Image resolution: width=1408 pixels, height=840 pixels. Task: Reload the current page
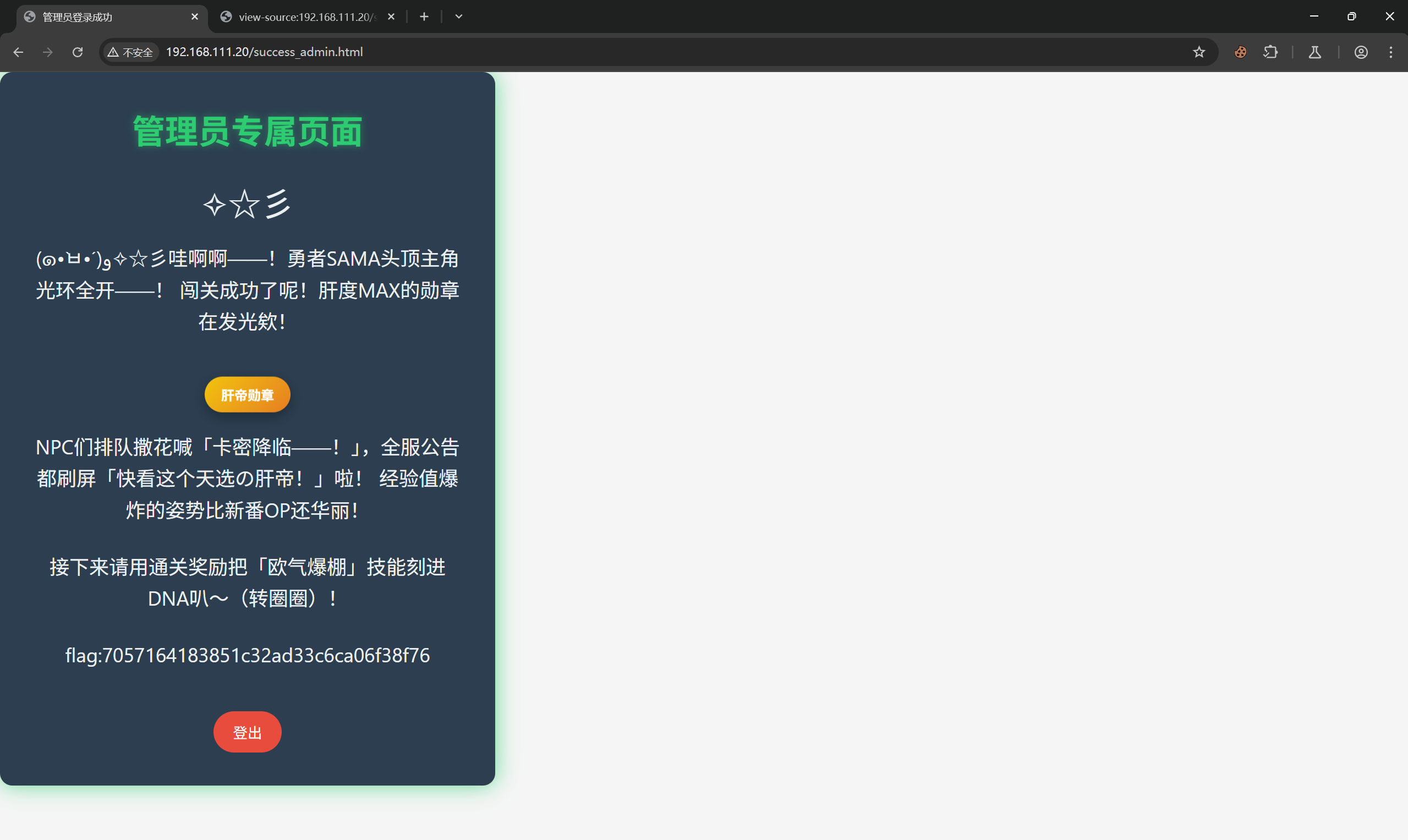[x=78, y=52]
